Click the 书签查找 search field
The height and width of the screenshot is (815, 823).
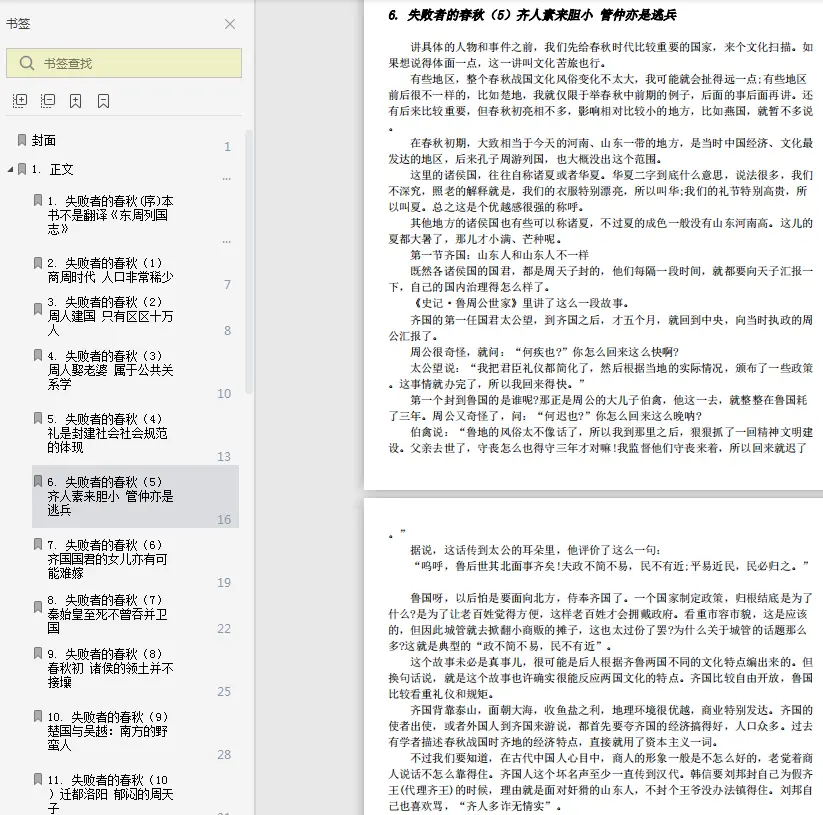coord(124,63)
